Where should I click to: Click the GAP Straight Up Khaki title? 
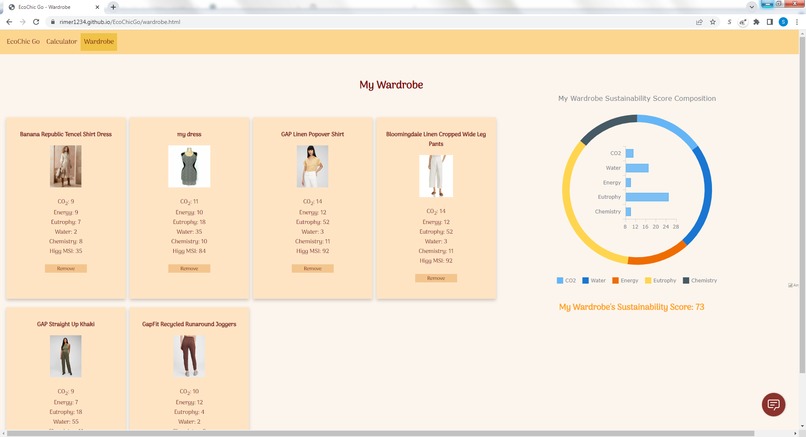click(x=66, y=324)
